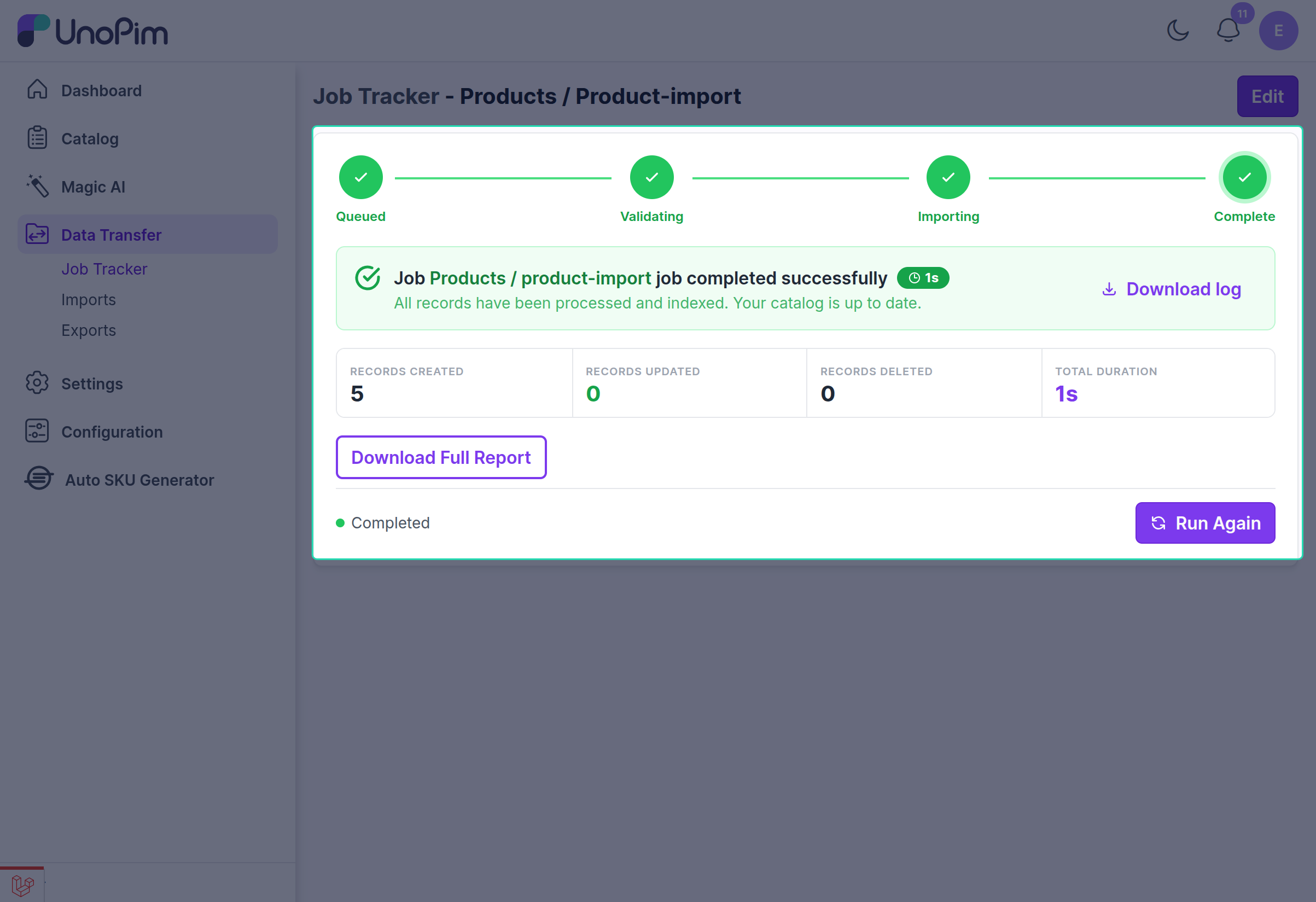Toggle dark mode moon icon
Screen dimensions: 1316x902
(1178, 31)
